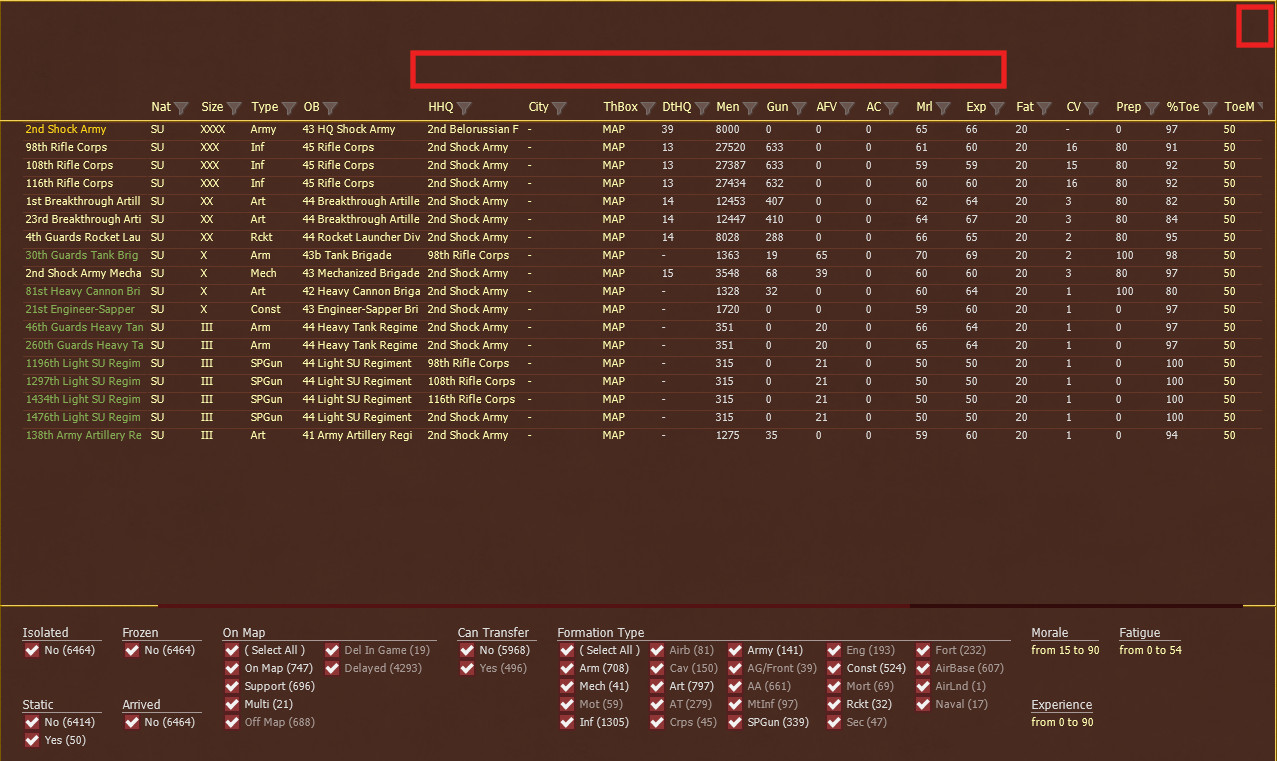1277x761 pixels.
Task: Toggle Inf (1305) formation checkbox
Action: pos(567,722)
